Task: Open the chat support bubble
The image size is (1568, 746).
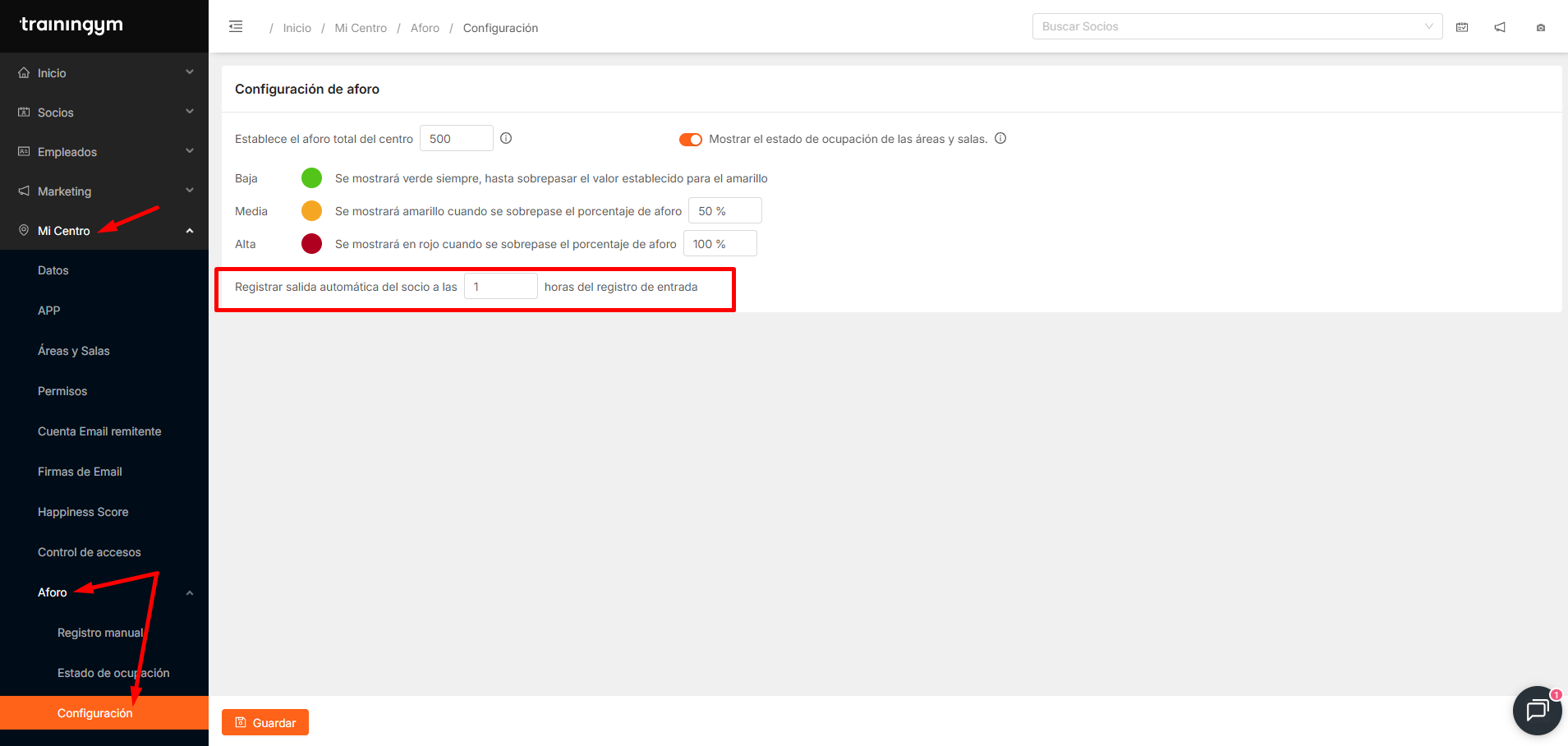Action: (1536, 710)
